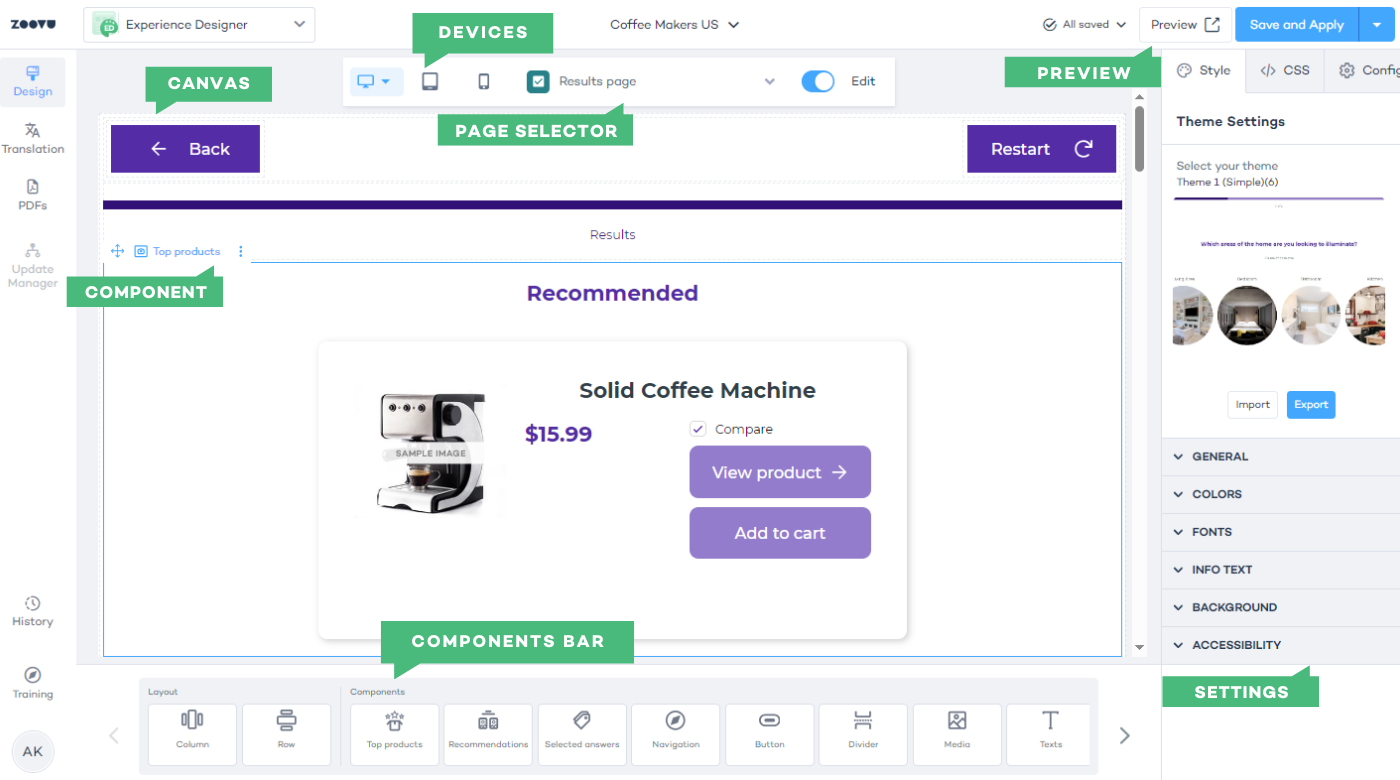Viewport: 1400px width, 780px height.
Task: Click the Preview button
Action: point(1185,25)
